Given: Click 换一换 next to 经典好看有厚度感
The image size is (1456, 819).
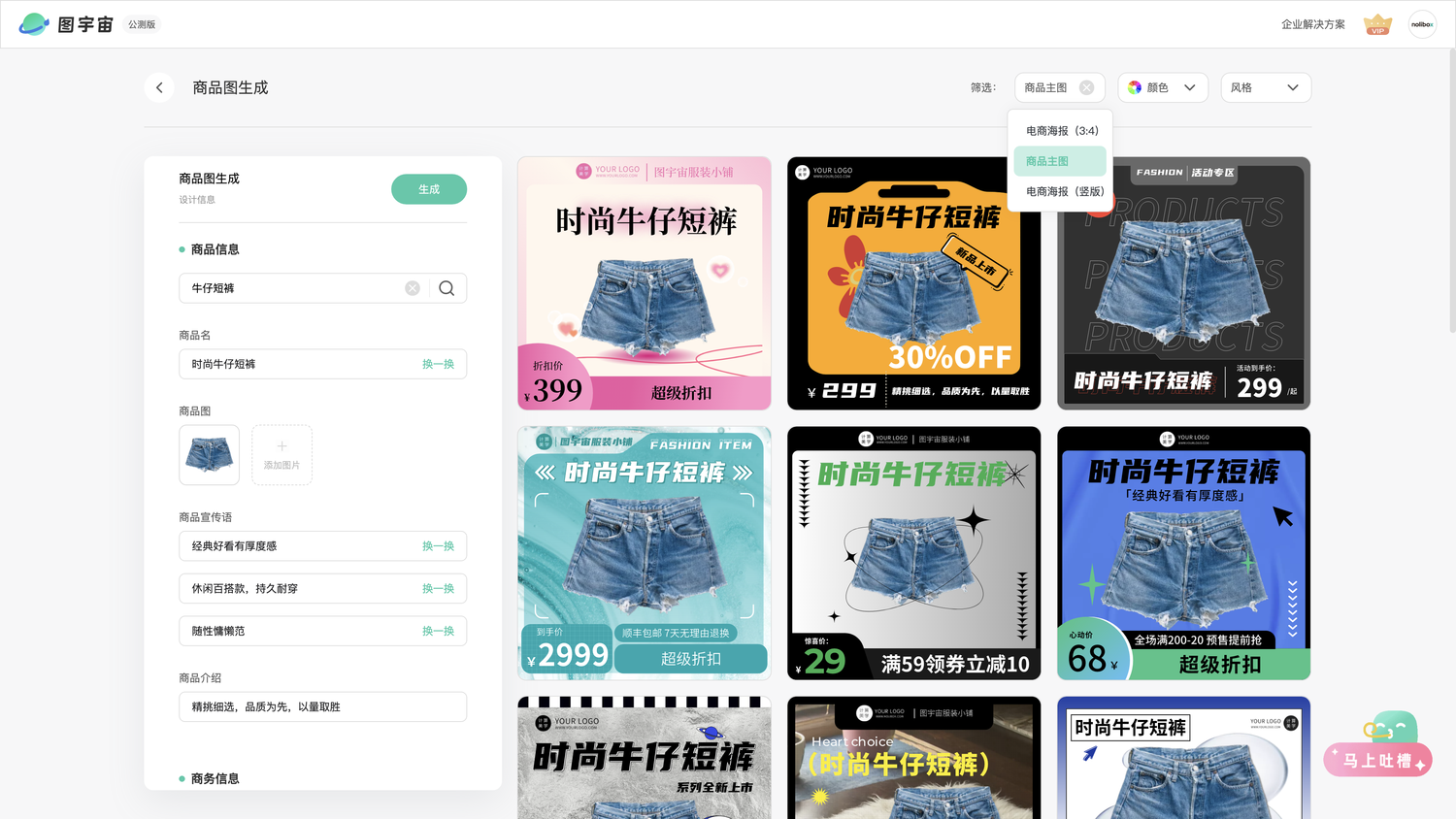Looking at the screenshot, I should tap(438, 546).
